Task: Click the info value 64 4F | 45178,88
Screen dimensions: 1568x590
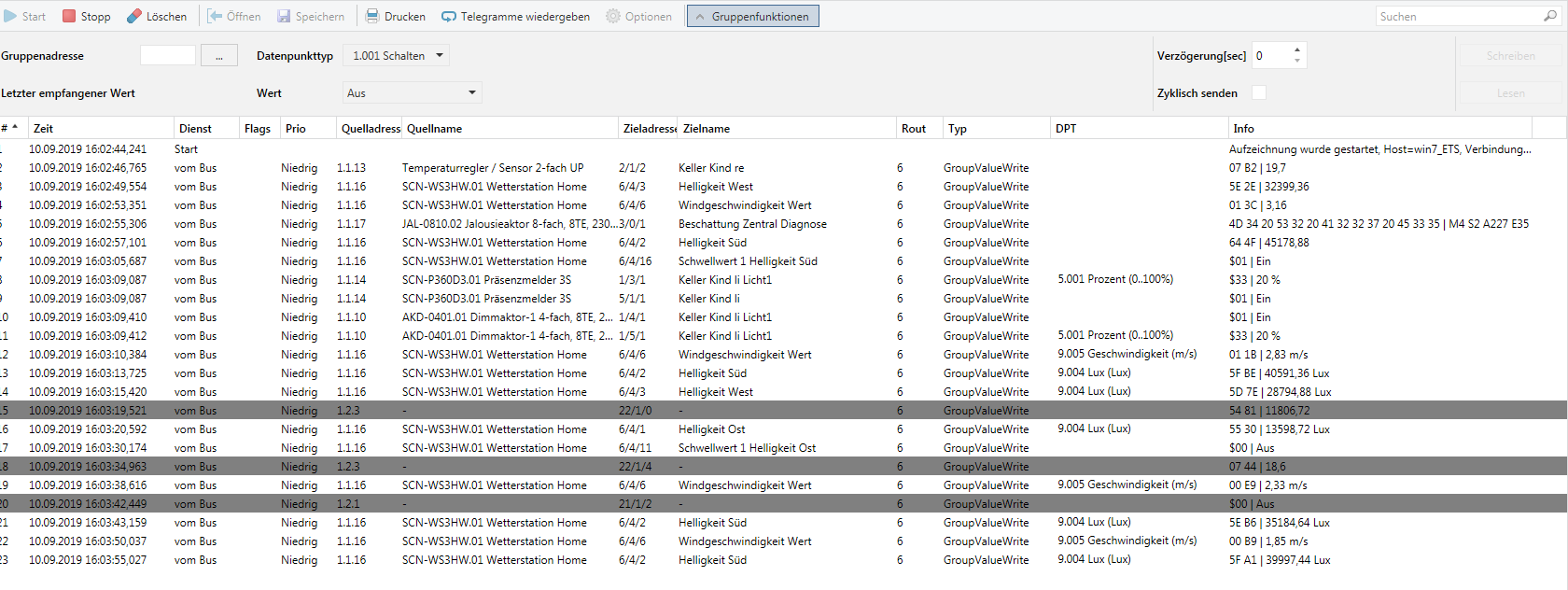Action: (1268, 242)
